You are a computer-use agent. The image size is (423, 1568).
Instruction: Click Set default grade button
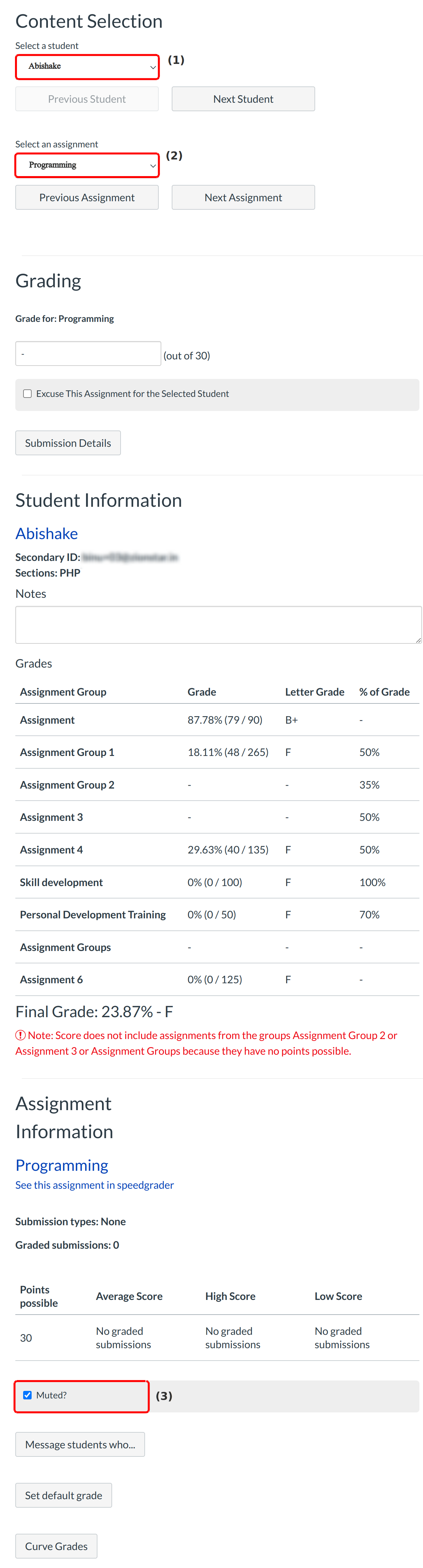63,1496
